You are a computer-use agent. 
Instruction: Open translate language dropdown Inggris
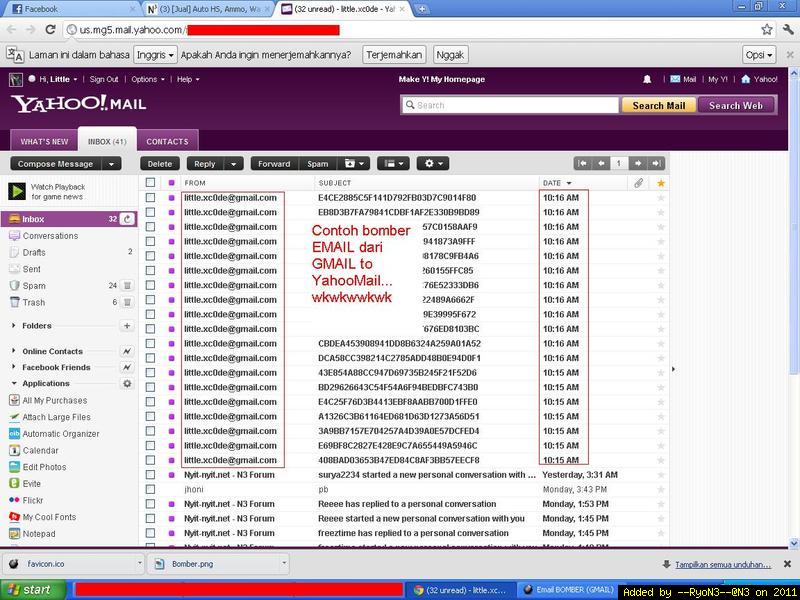[x=156, y=55]
